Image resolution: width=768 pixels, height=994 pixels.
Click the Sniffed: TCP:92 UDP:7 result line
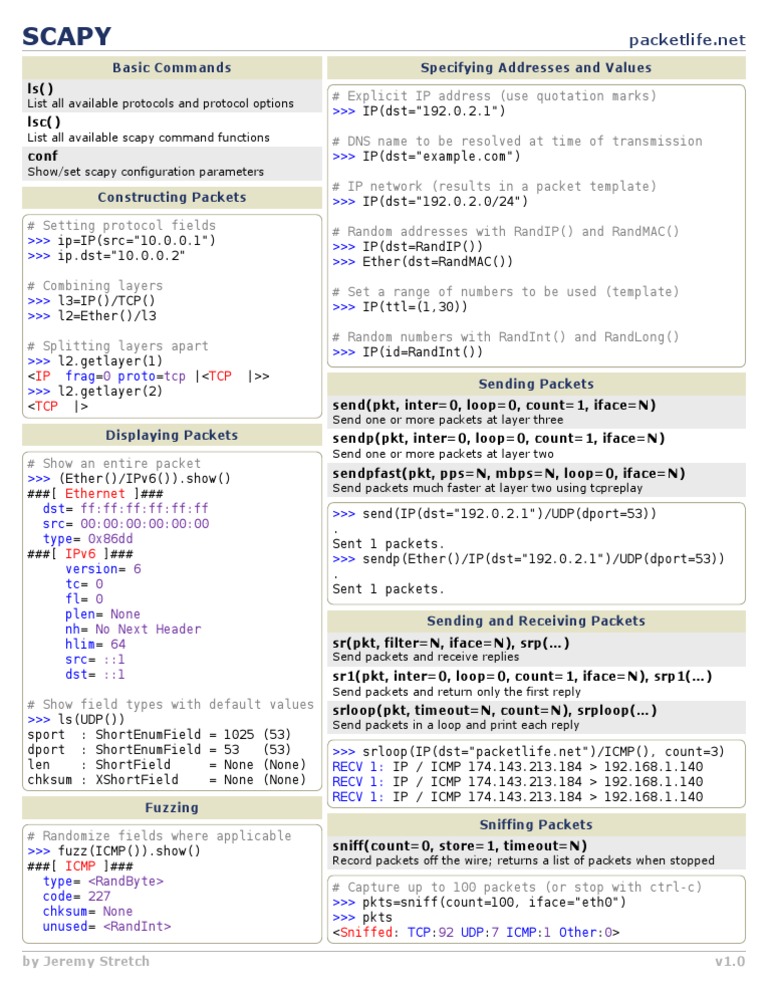(x=476, y=933)
